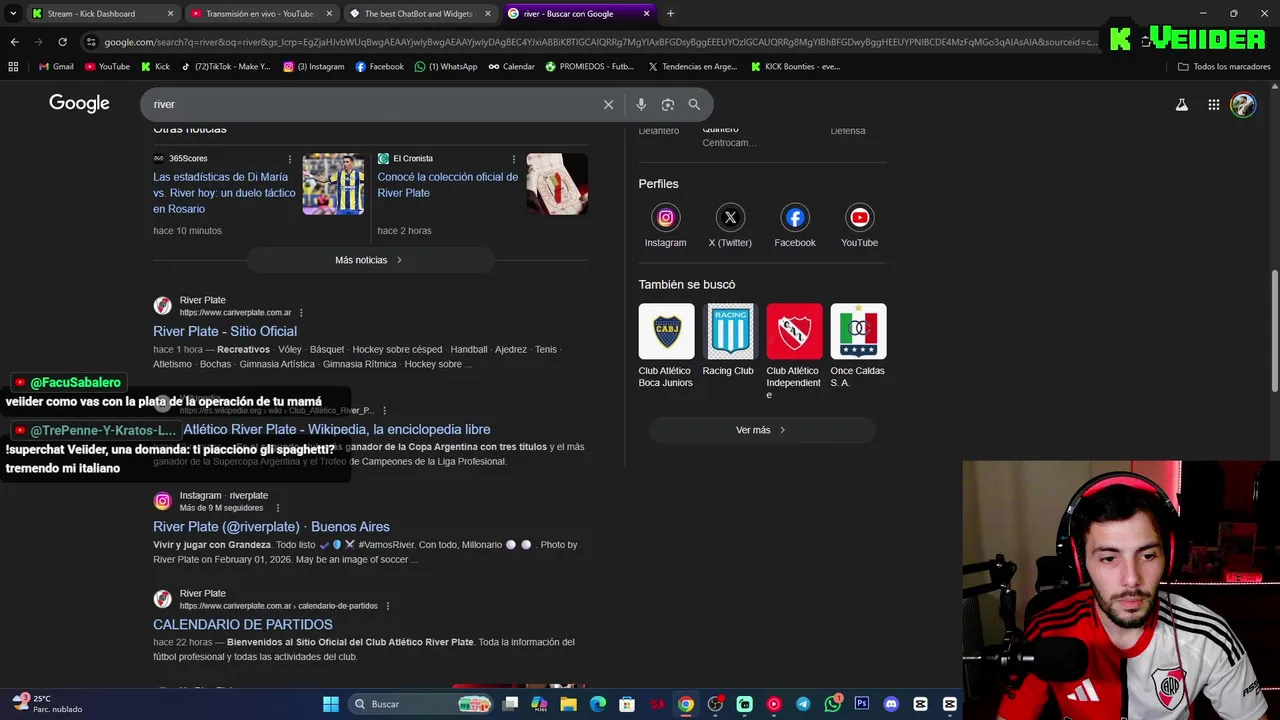Open the River Plate - Sitio Oficial link

225,331
